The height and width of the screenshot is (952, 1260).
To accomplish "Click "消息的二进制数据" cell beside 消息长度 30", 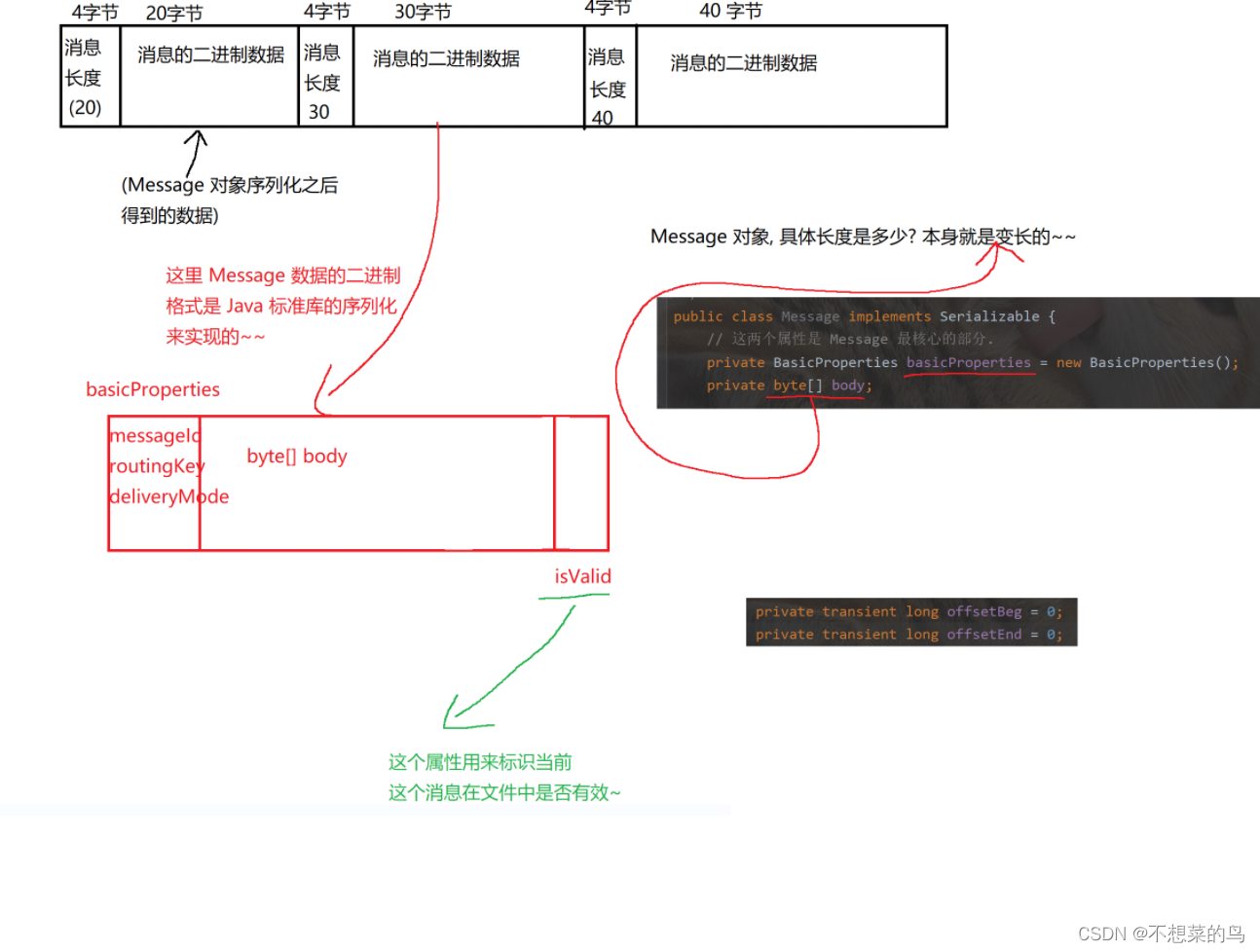I will pyautogui.click(x=468, y=77).
